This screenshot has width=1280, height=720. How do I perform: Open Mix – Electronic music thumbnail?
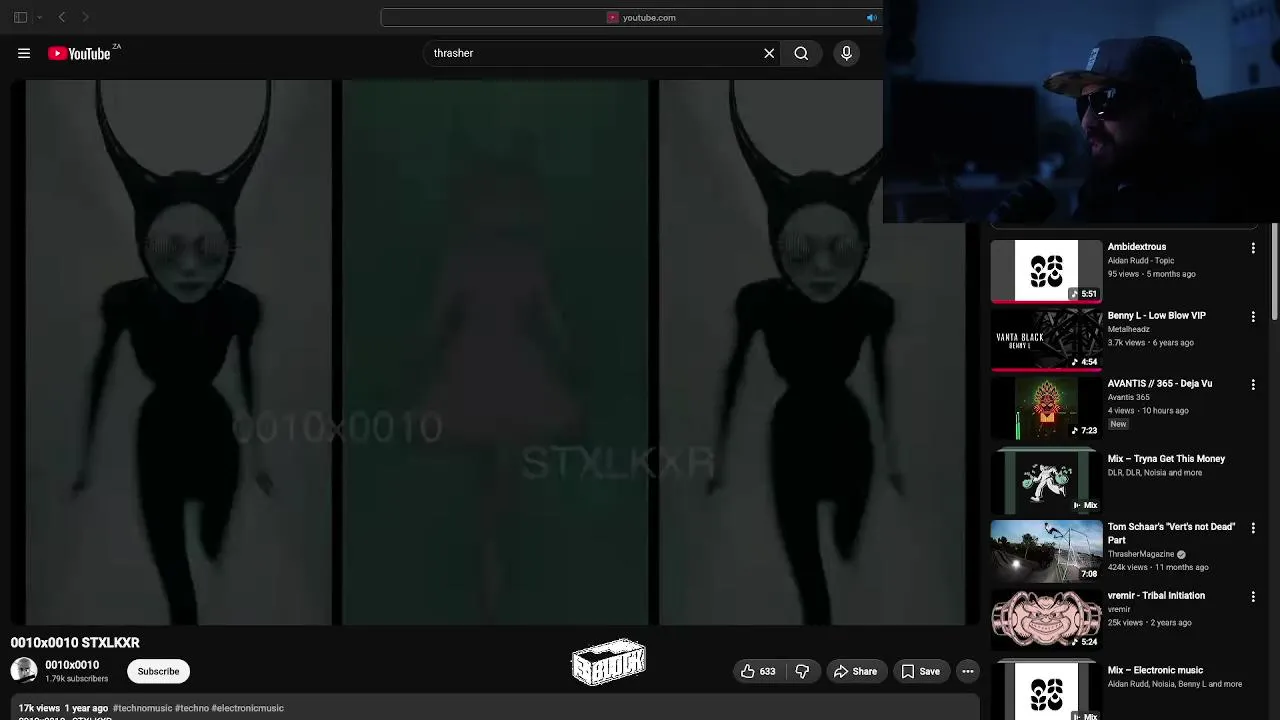pos(1046,691)
